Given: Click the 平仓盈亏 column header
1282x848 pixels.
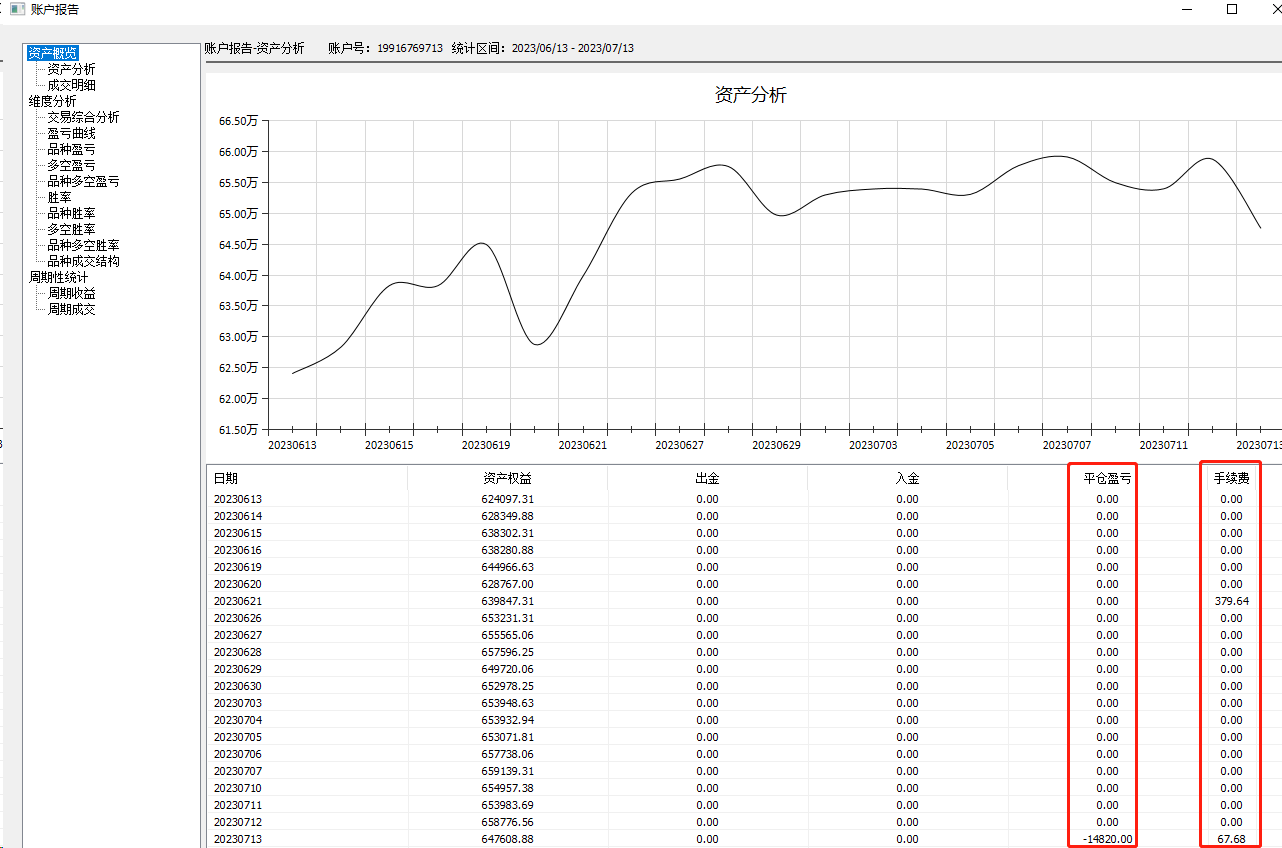Looking at the screenshot, I should [1107, 479].
